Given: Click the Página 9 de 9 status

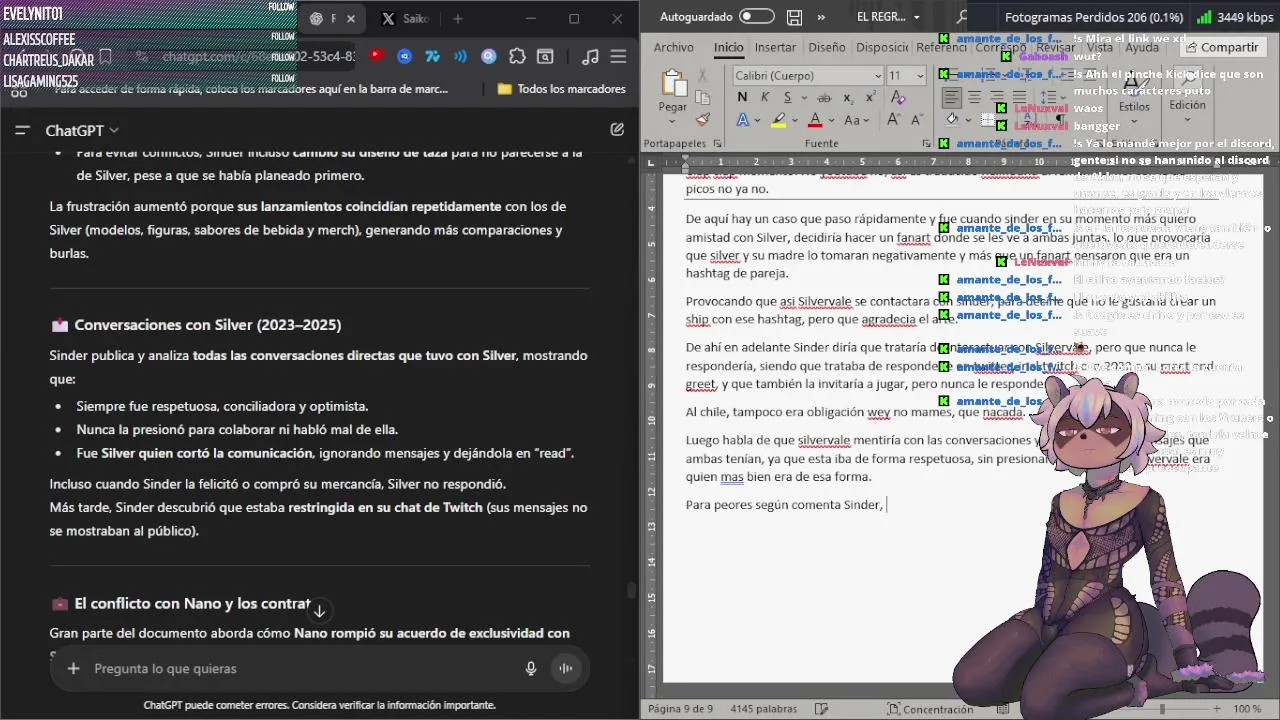Looking at the screenshot, I should click(x=681, y=709).
